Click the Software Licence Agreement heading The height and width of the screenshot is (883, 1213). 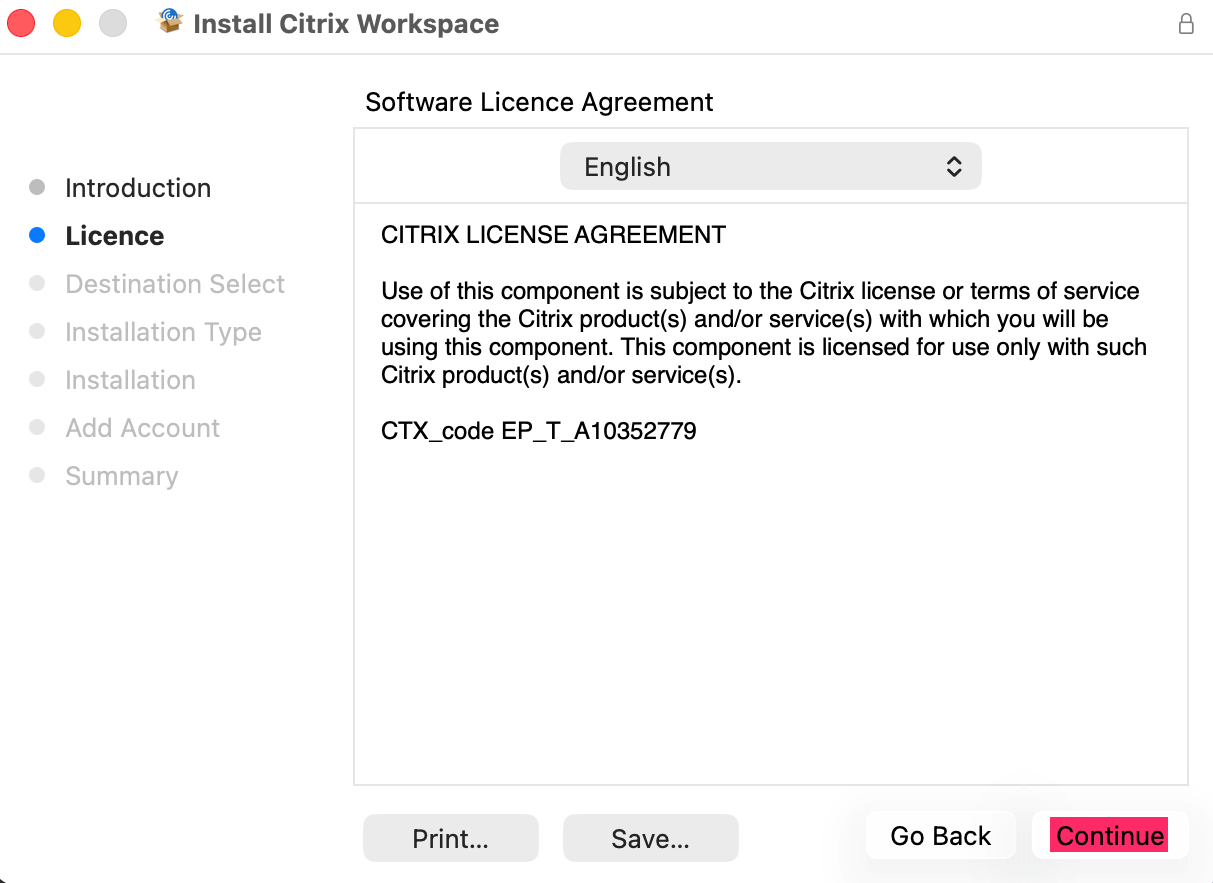tap(539, 102)
